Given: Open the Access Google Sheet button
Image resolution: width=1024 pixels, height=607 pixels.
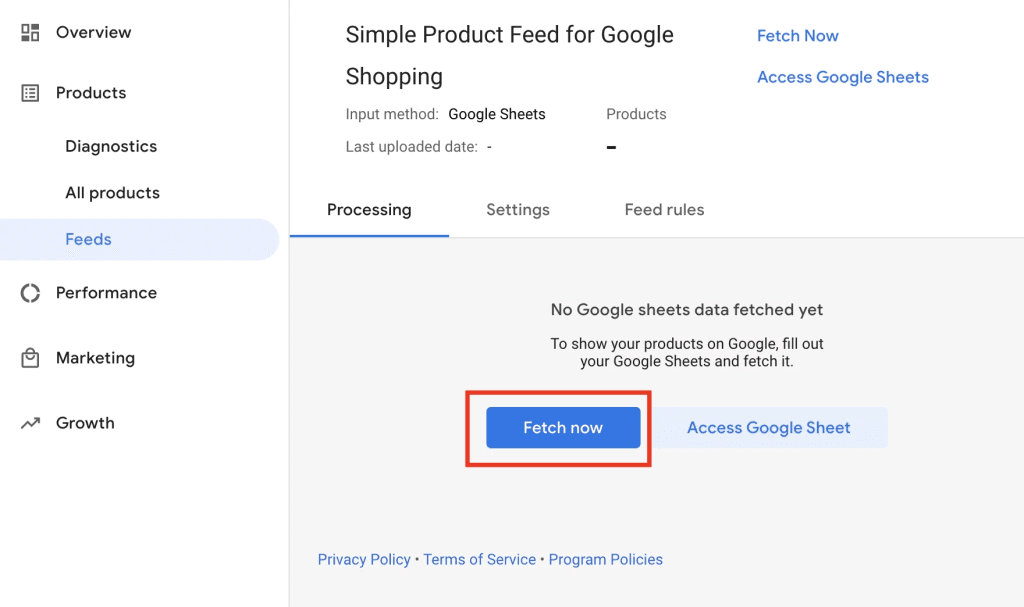Looking at the screenshot, I should 768,427.
